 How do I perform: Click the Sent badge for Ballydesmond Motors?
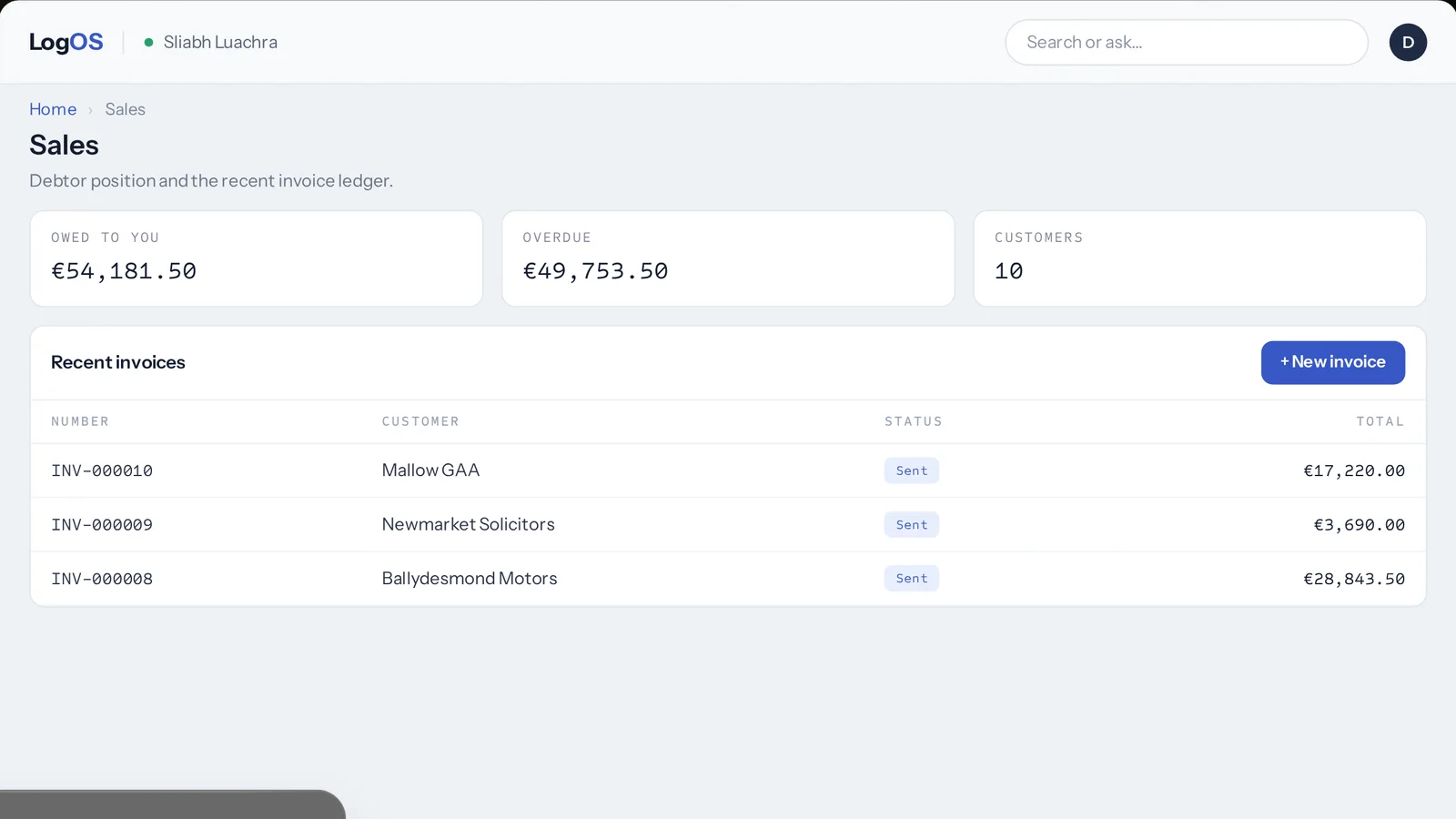(911, 579)
